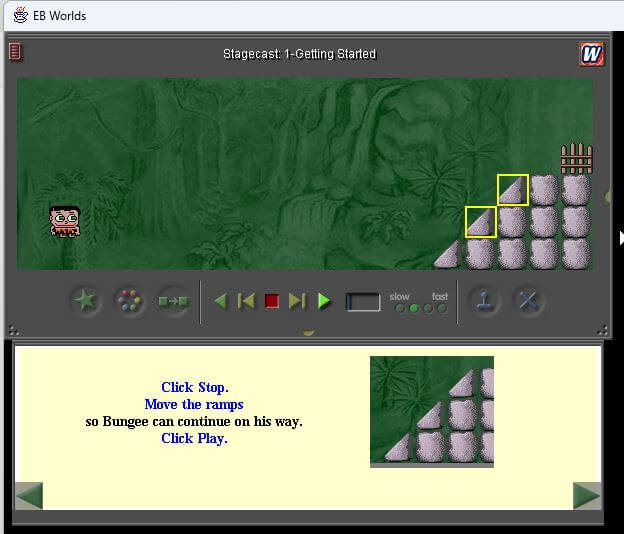Select the delete X tool
Screen dimensions: 624x534
528,301
